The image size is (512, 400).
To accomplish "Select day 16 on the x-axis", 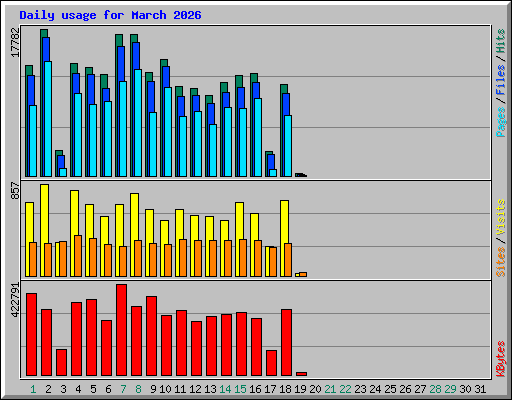I will tap(255, 389).
